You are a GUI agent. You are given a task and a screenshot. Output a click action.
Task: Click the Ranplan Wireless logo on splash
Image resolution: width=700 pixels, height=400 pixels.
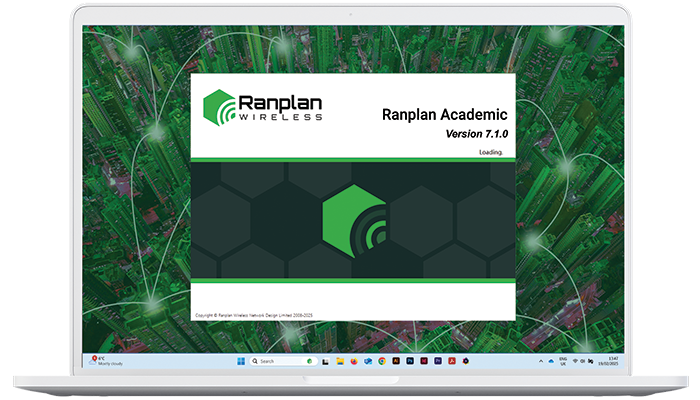(262, 108)
